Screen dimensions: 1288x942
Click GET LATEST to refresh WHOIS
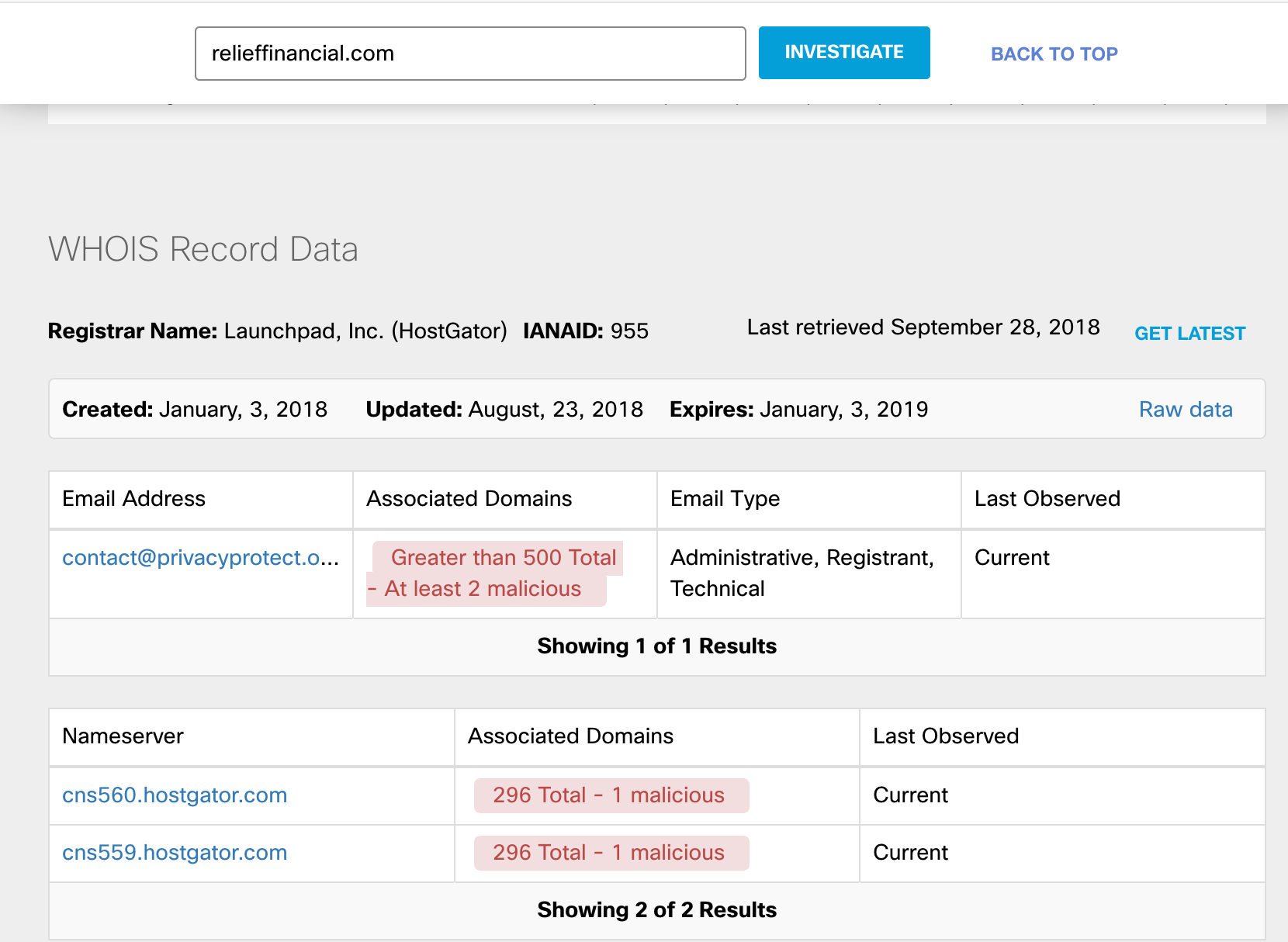coord(1189,334)
